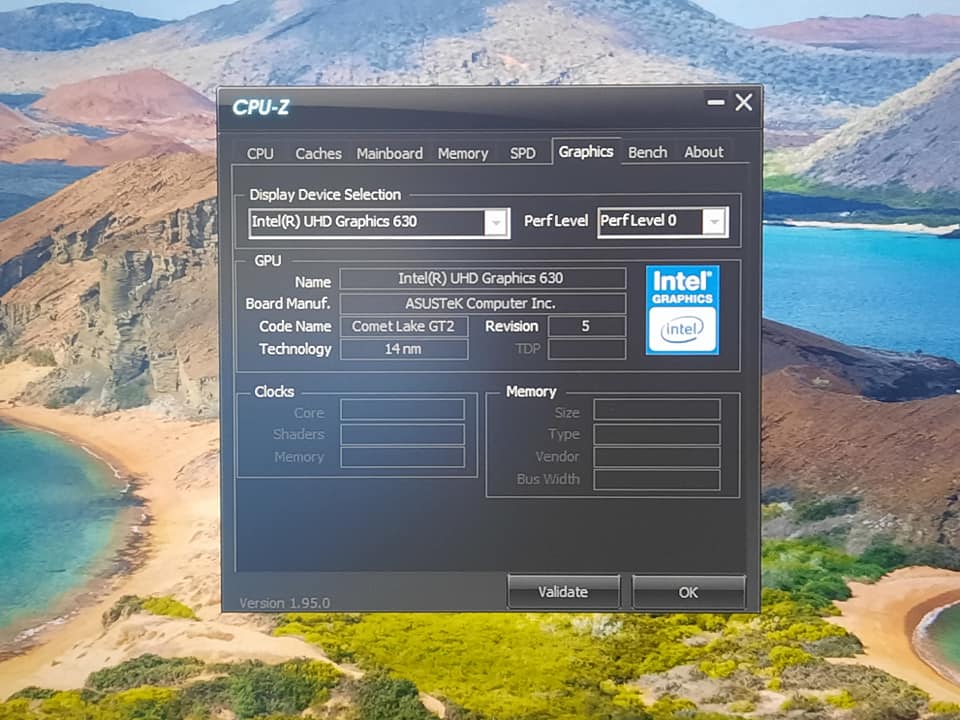Image resolution: width=960 pixels, height=720 pixels.
Task: Switch to the Bench tab
Action: 647,152
